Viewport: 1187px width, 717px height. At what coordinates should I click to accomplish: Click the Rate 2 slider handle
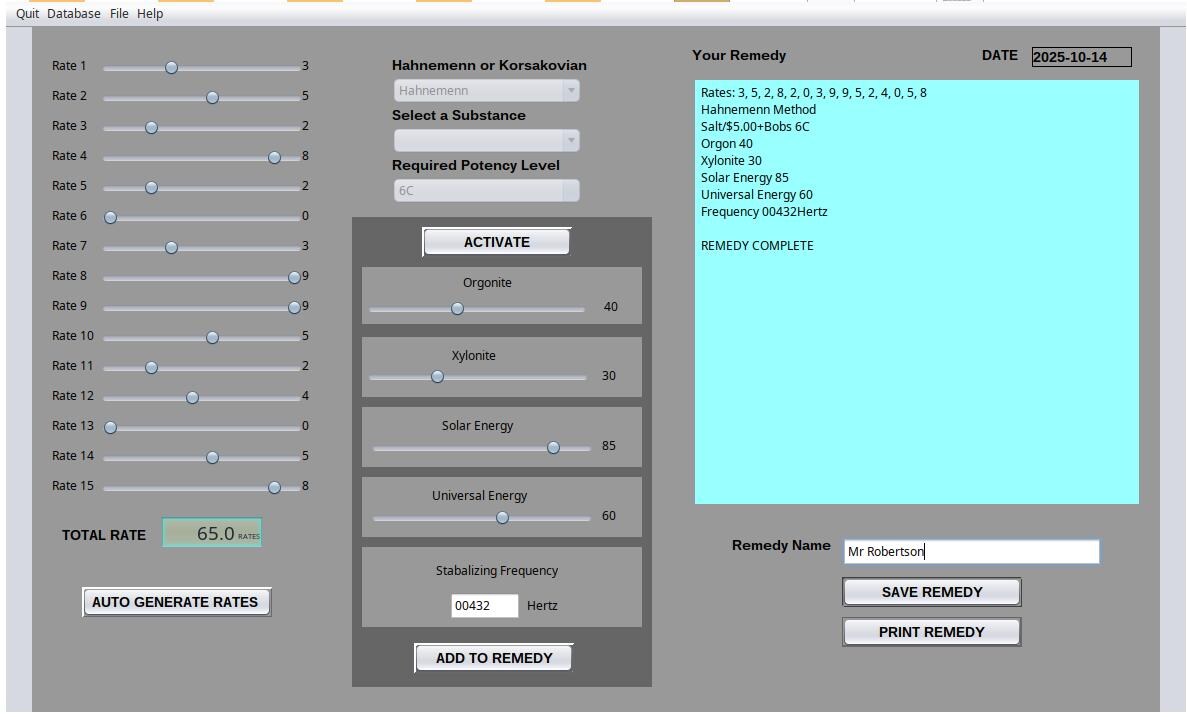(x=213, y=98)
